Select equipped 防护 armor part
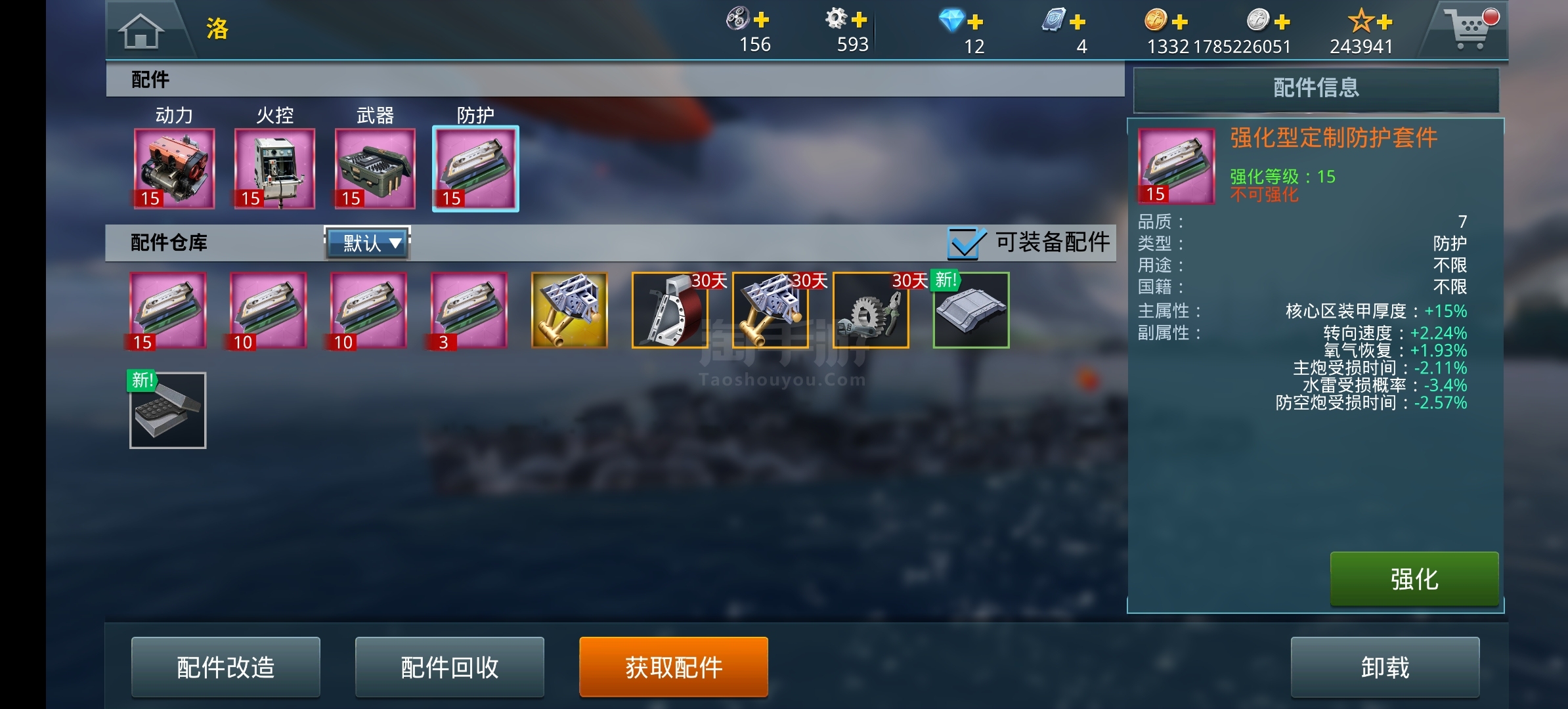The height and width of the screenshot is (709, 1568). click(x=475, y=169)
